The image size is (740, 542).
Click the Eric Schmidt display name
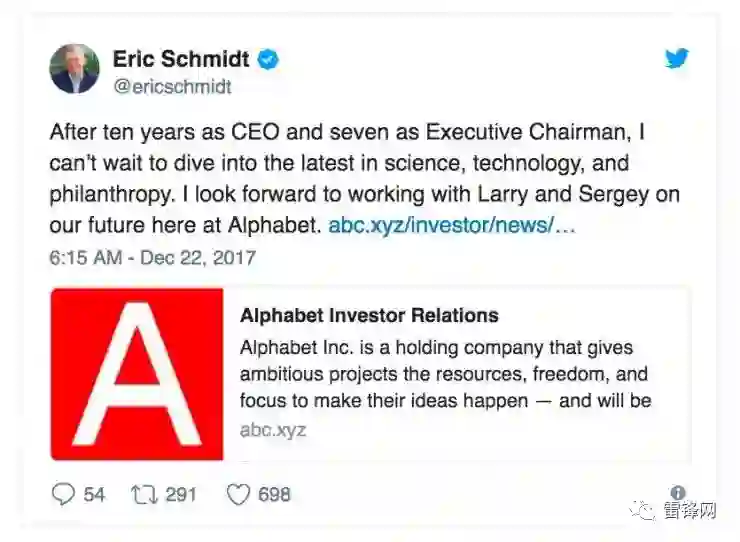181,59
